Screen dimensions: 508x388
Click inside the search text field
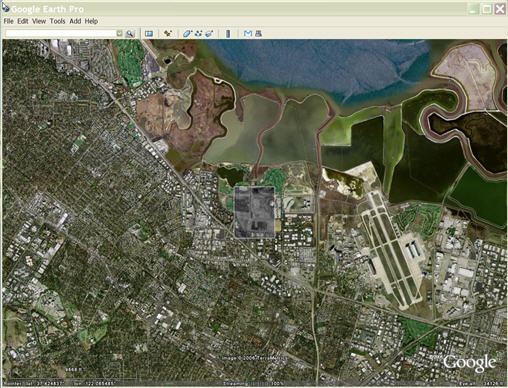point(61,33)
